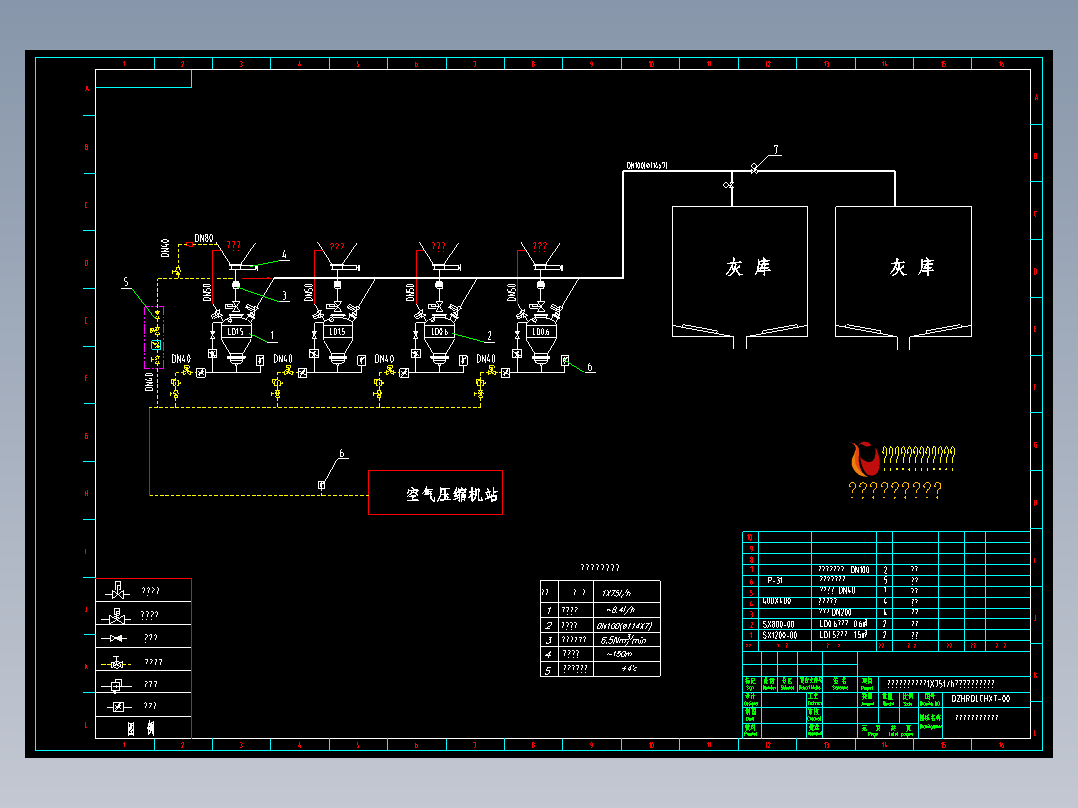Select the feeder under first hopper at callout 4
Viewport: 1078px width, 808px height.
tap(243, 267)
